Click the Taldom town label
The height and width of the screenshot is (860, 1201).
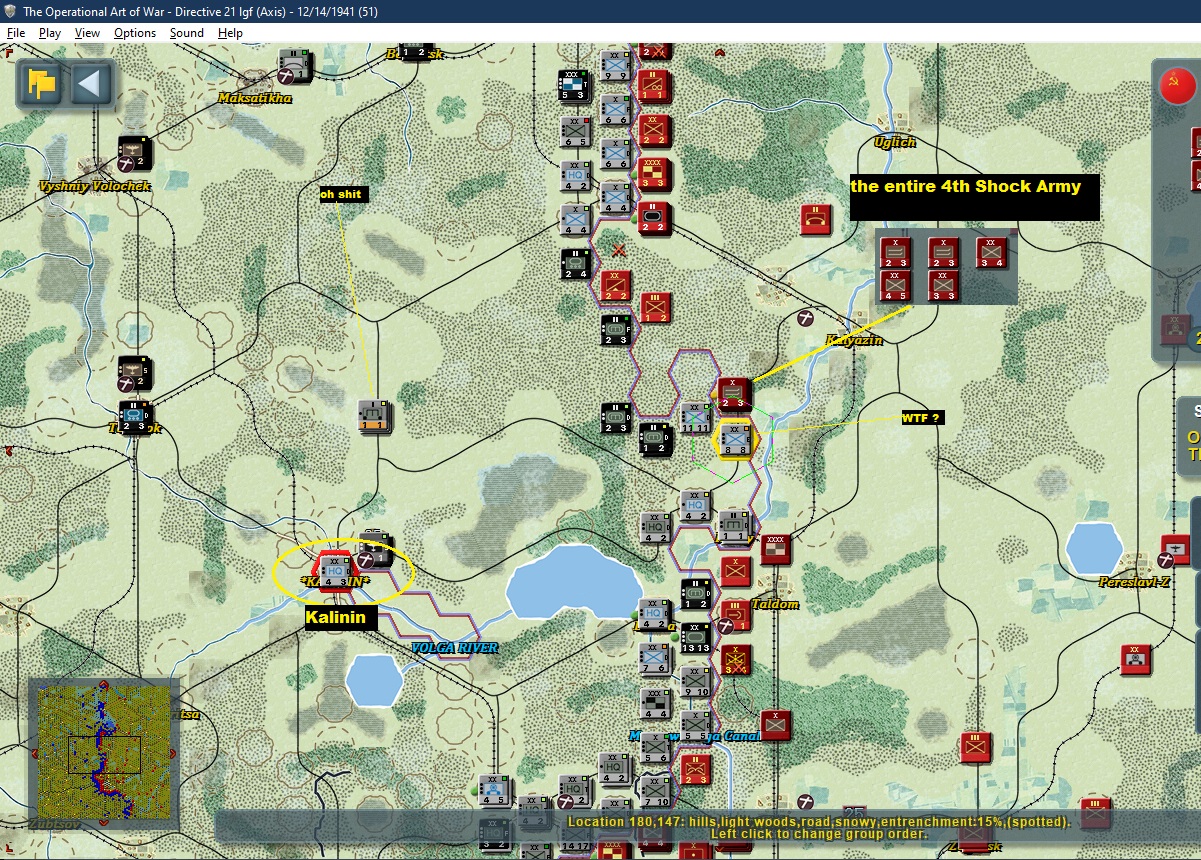[x=776, y=604]
